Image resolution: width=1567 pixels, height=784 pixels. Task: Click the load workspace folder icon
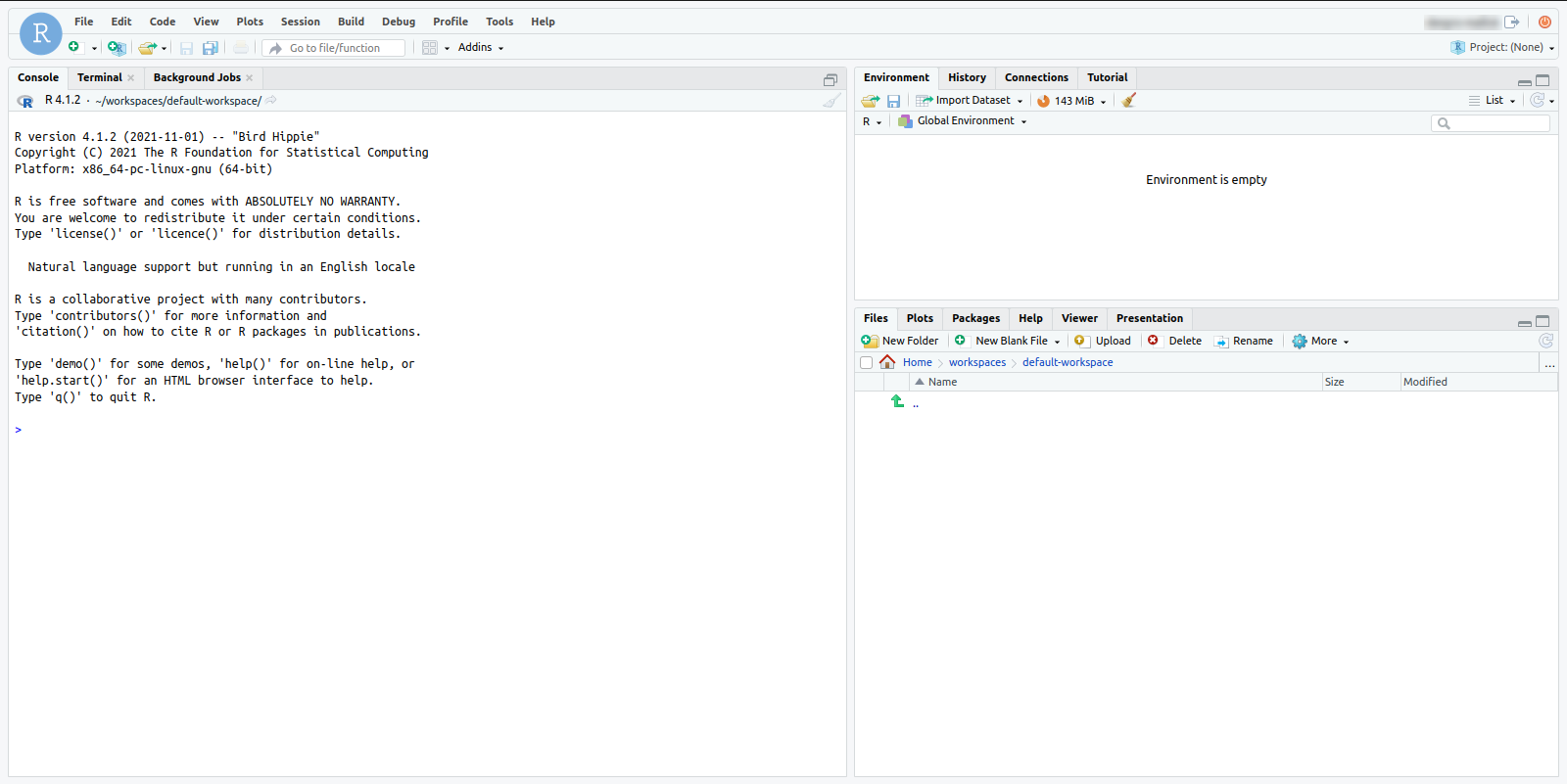870,101
